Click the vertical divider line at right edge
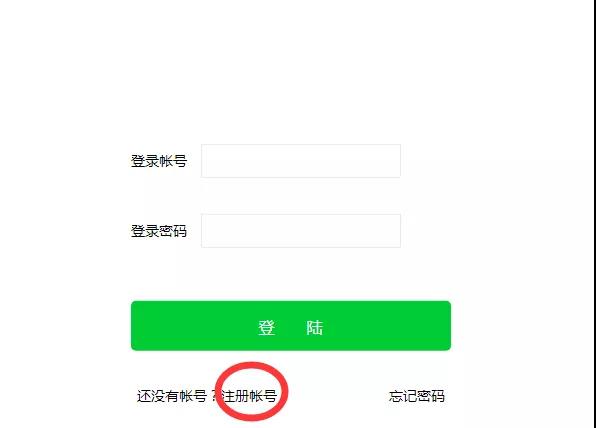Screen dimensions: 596x428 [593, 214]
